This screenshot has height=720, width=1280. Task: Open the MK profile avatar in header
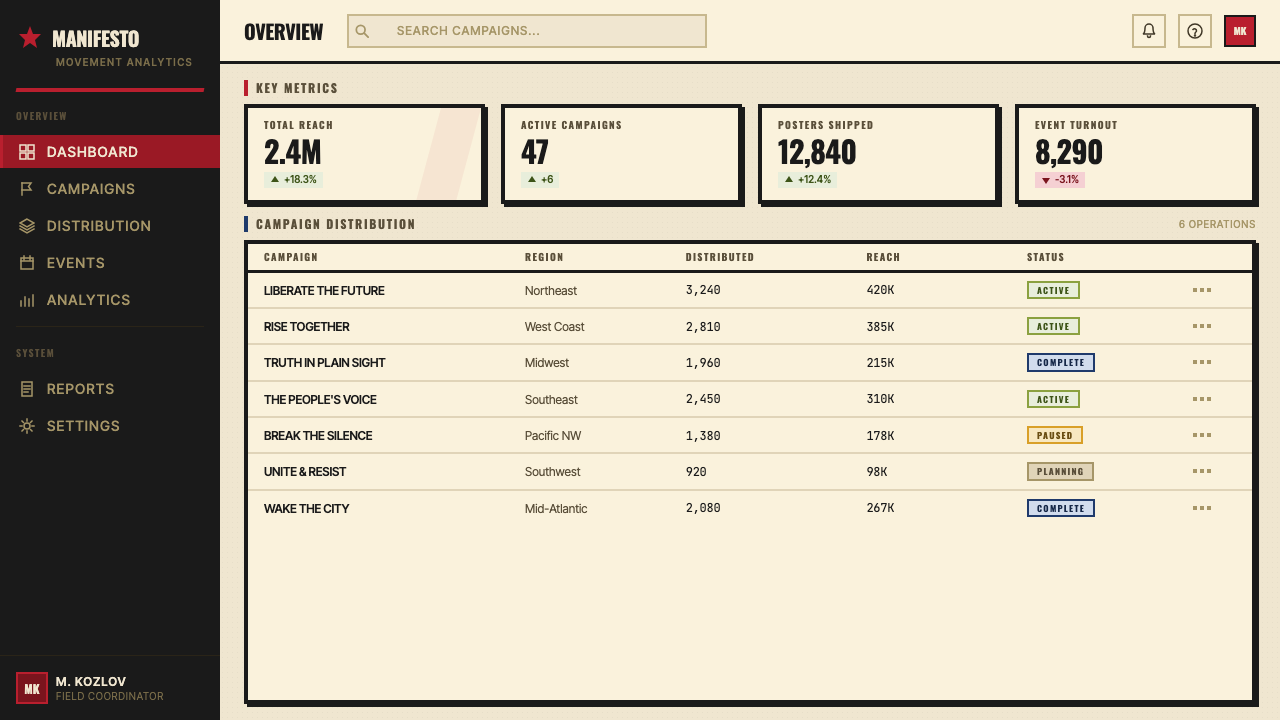[x=1240, y=31]
